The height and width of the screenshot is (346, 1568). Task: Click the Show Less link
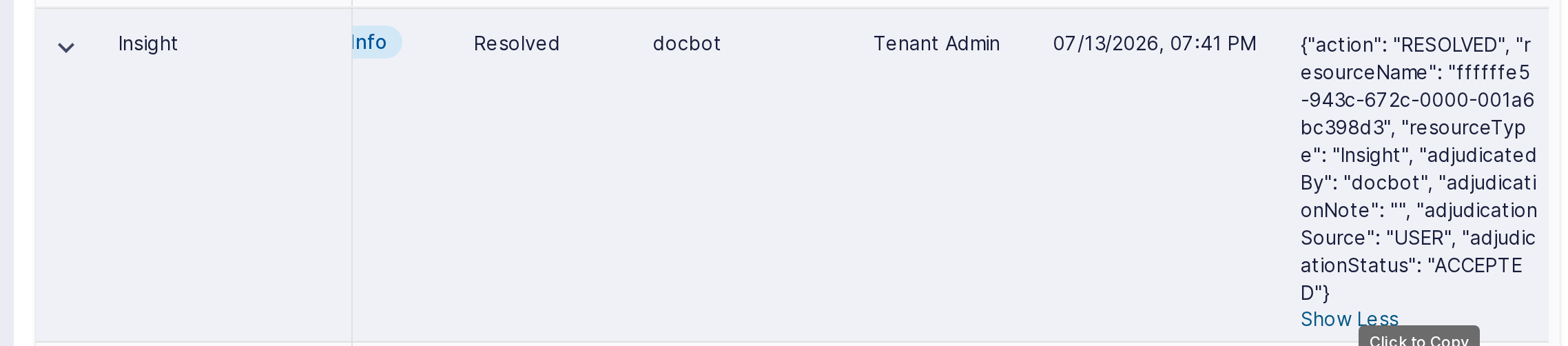click(x=1349, y=319)
